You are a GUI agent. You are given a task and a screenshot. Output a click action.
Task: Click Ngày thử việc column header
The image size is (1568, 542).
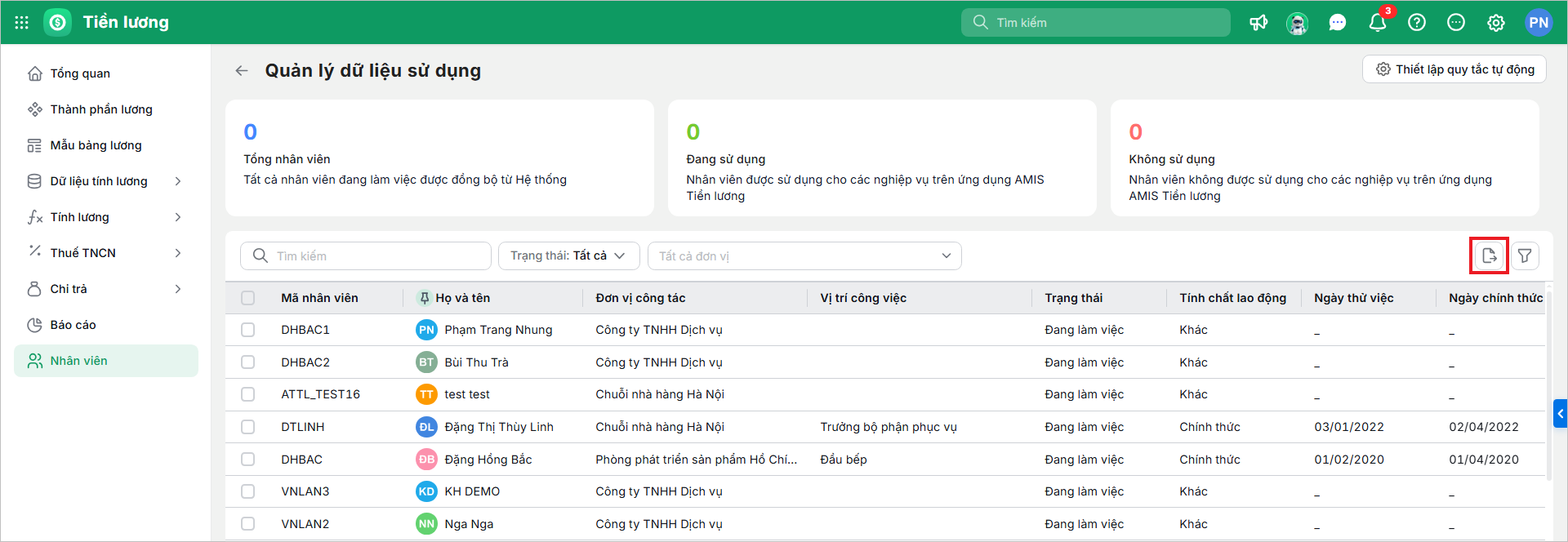coord(1354,298)
